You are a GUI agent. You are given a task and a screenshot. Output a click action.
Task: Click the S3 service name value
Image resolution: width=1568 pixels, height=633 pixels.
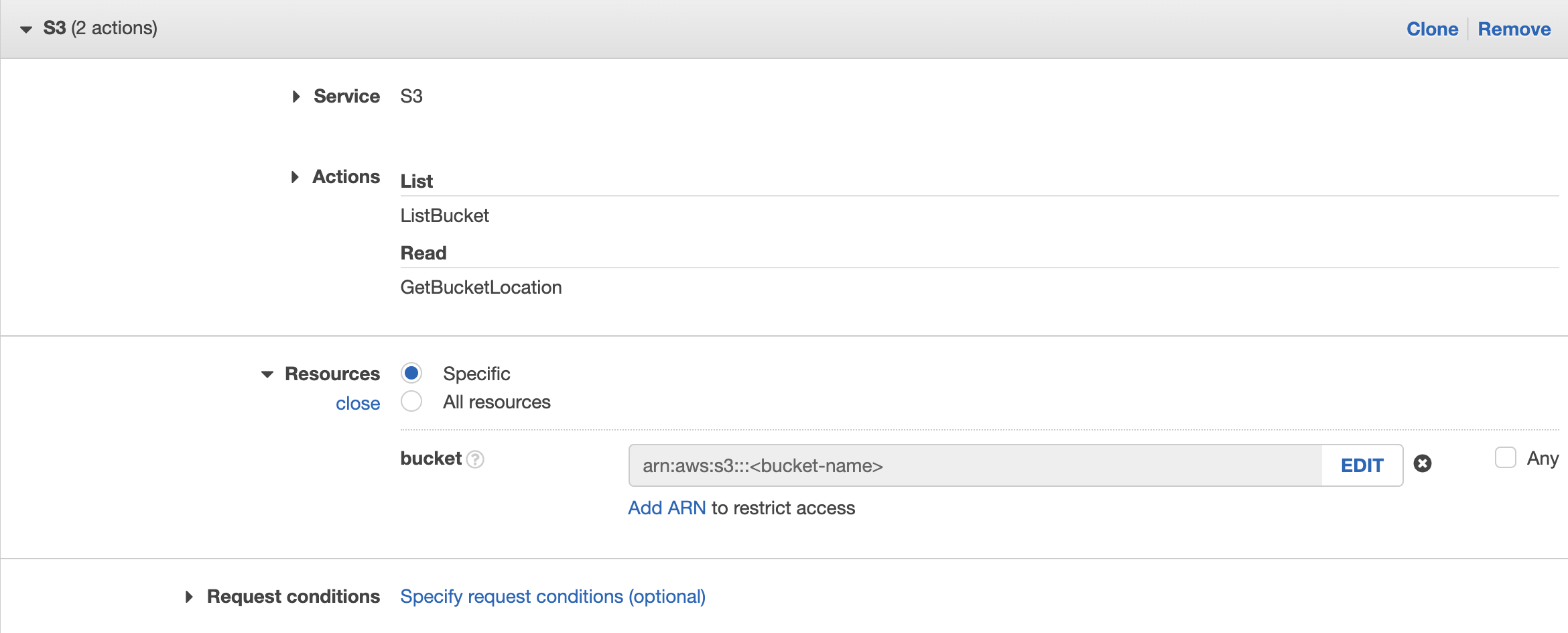click(411, 97)
